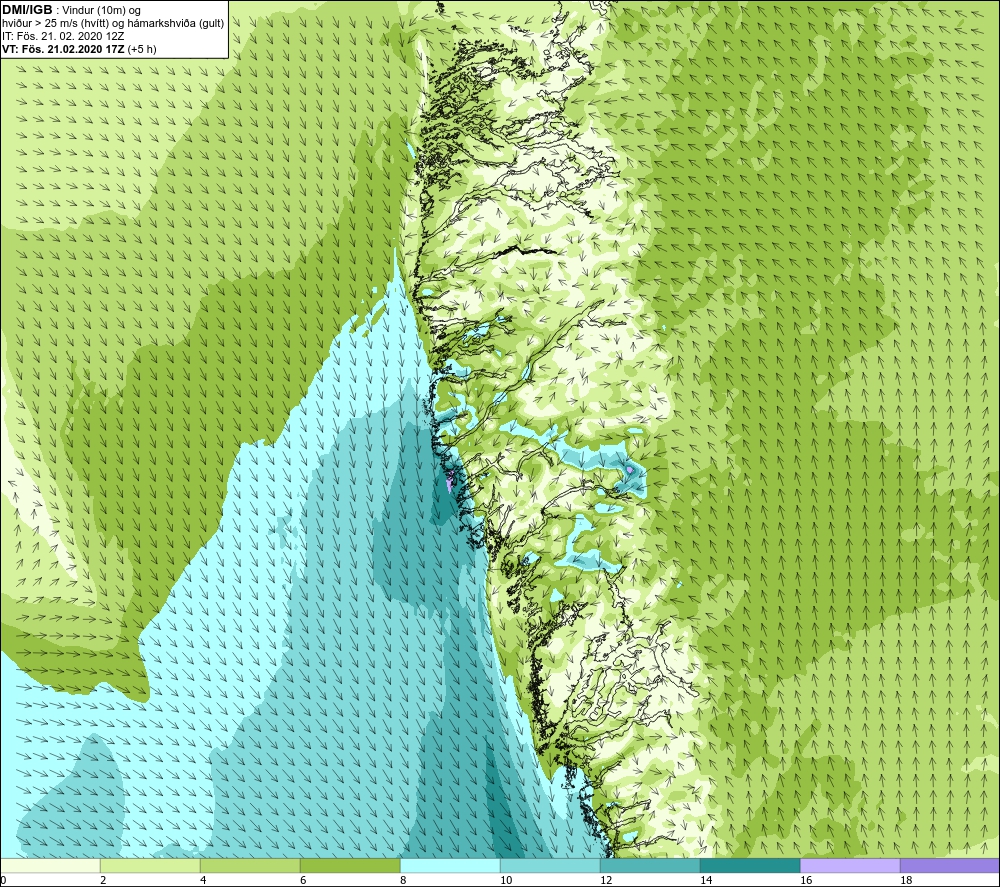
Task: Click the legend scale label '16'
Action: tap(806, 881)
